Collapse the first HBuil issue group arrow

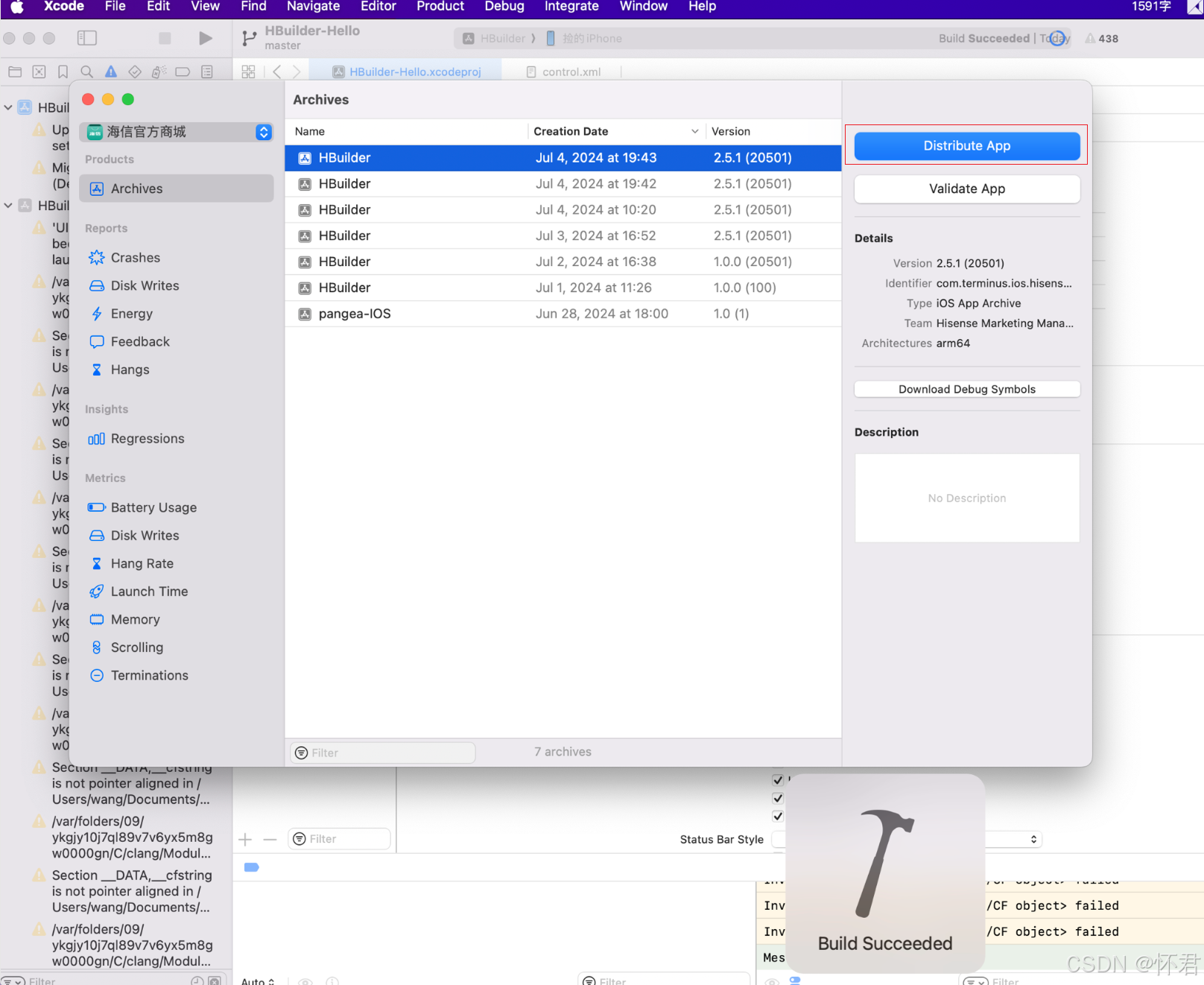tap(8, 107)
